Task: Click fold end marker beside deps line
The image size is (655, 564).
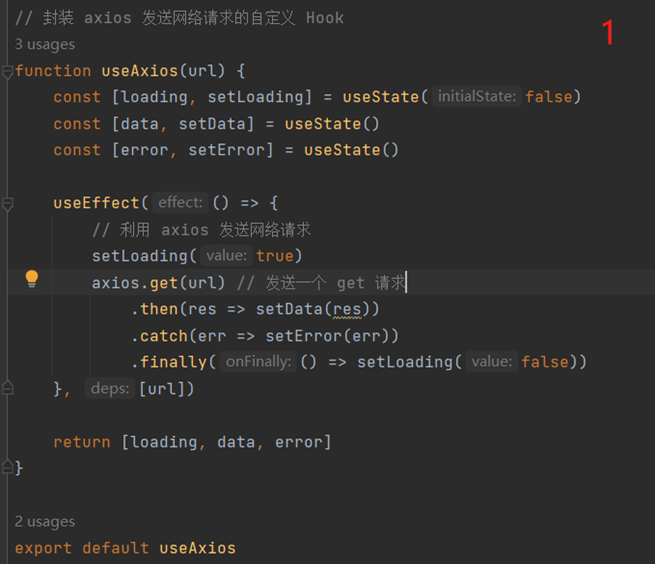Action: [x=8, y=388]
